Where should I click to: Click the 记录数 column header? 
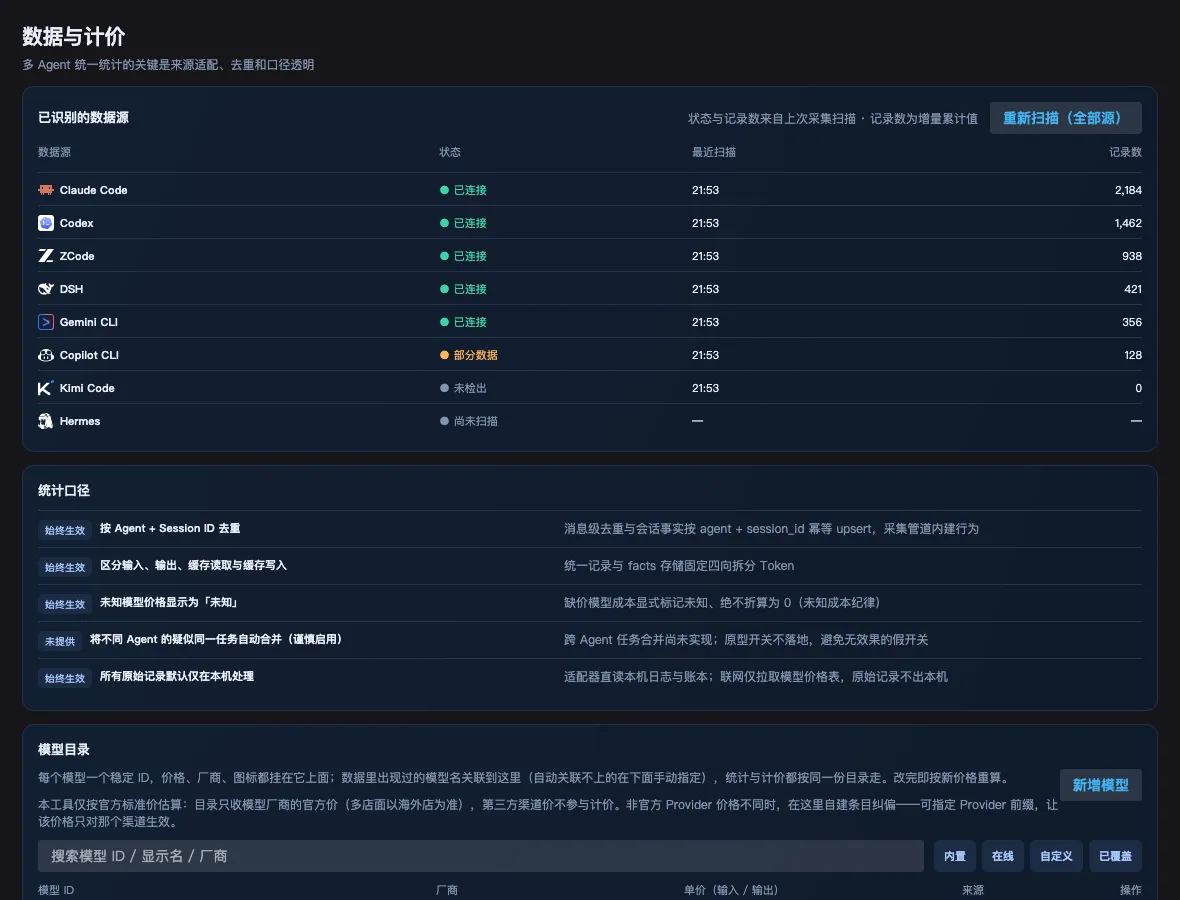[x=1125, y=152]
